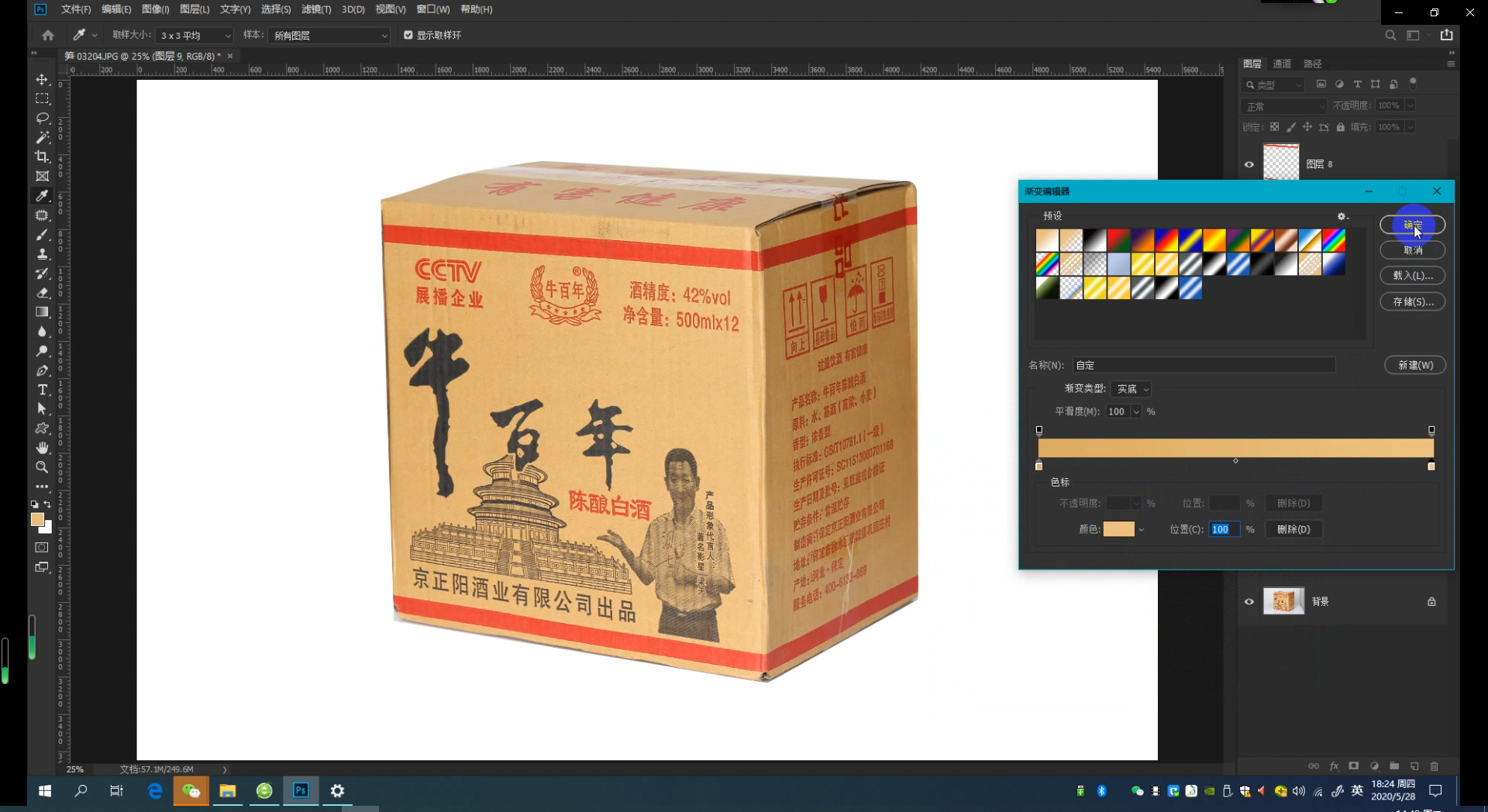The width and height of the screenshot is (1488, 812).
Task: Click the Home icon in the options bar
Action: pos(48,35)
